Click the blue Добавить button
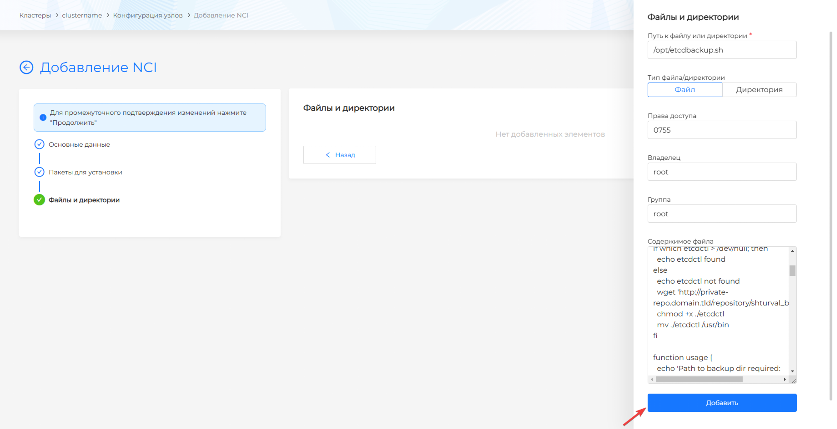Screen dimensions: 837x429 click(722, 403)
